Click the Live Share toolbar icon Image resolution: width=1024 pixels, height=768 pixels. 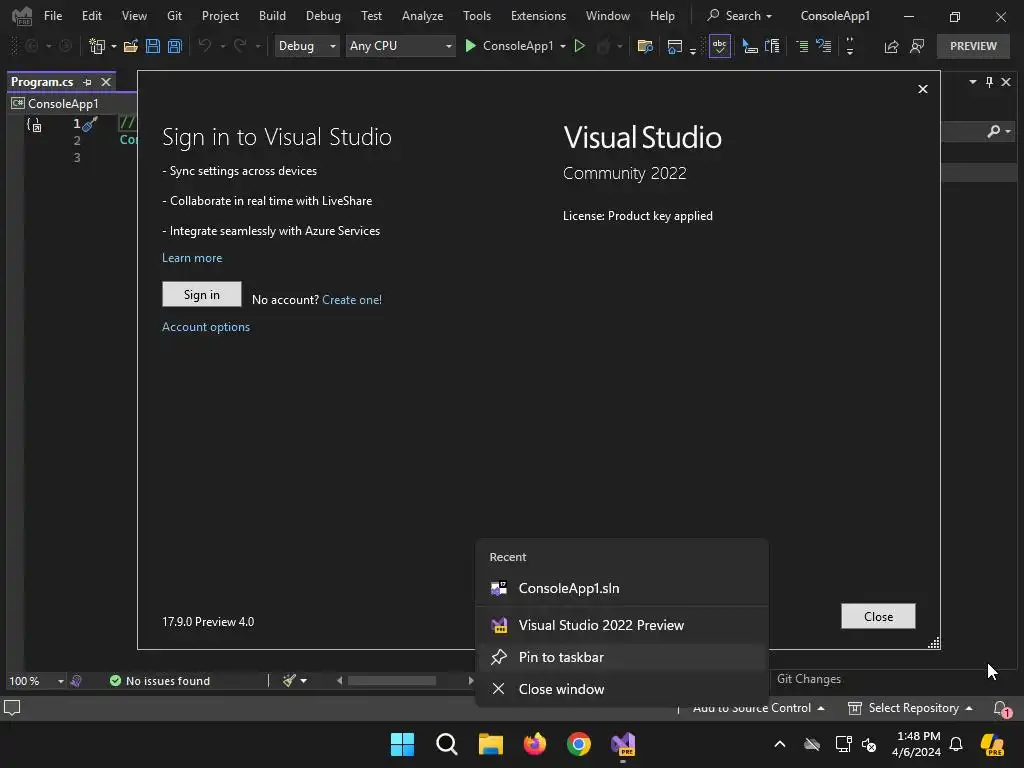[891, 46]
